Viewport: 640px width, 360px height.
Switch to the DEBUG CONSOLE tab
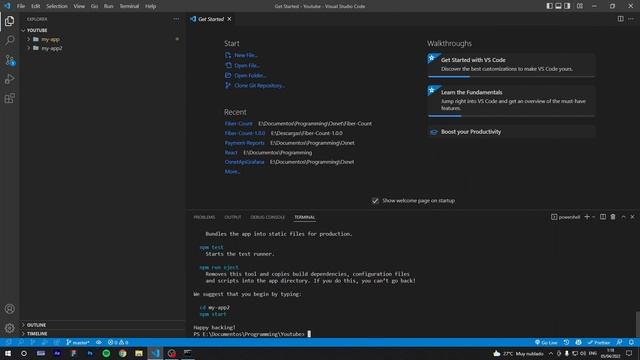point(267,217)
